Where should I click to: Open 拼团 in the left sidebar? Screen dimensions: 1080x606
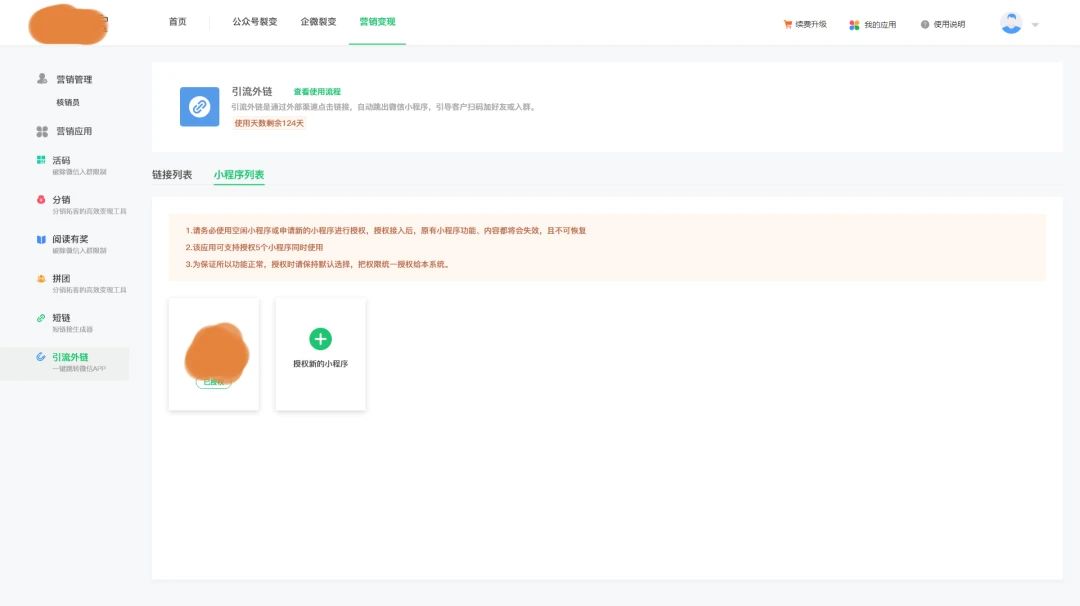pos(62,278)
